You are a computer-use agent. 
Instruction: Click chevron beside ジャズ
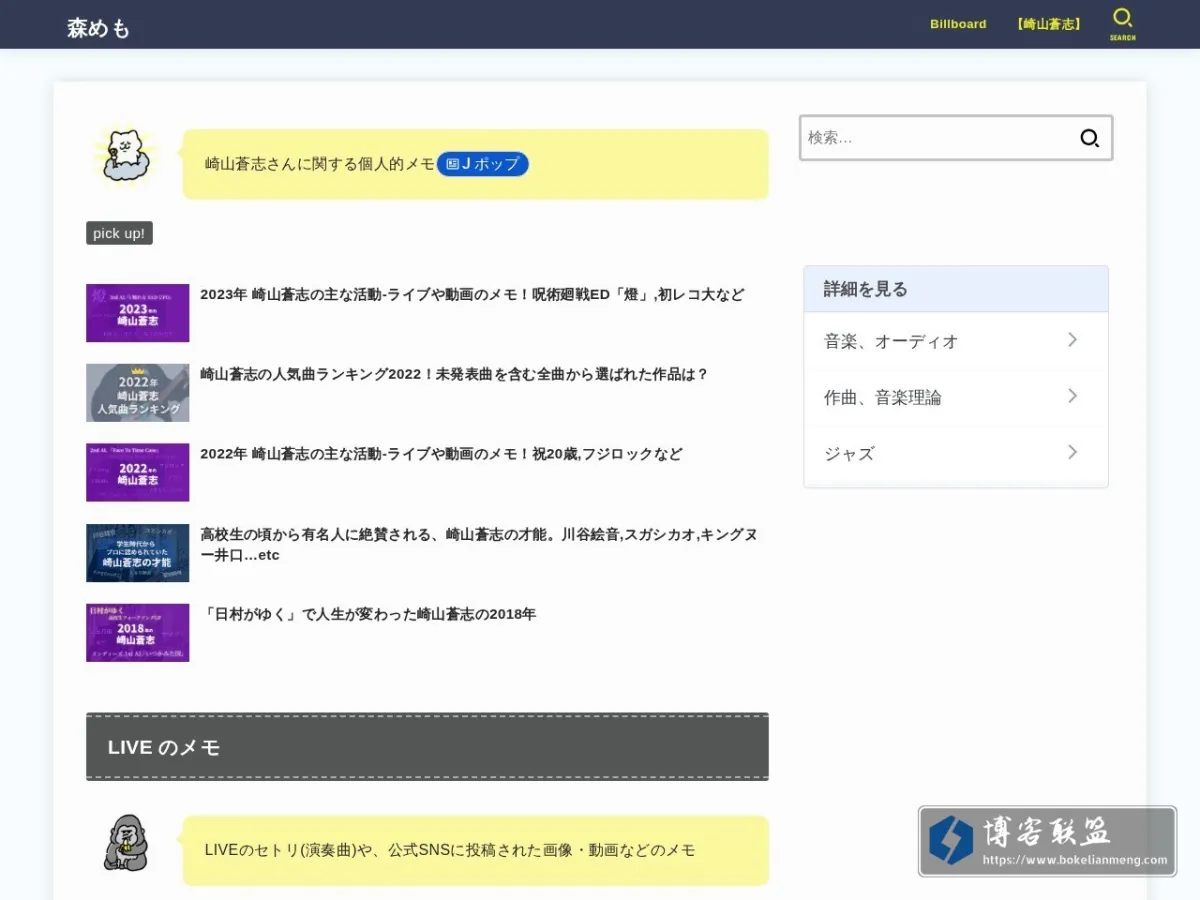pyautogui.click(x=1072, y=452)
